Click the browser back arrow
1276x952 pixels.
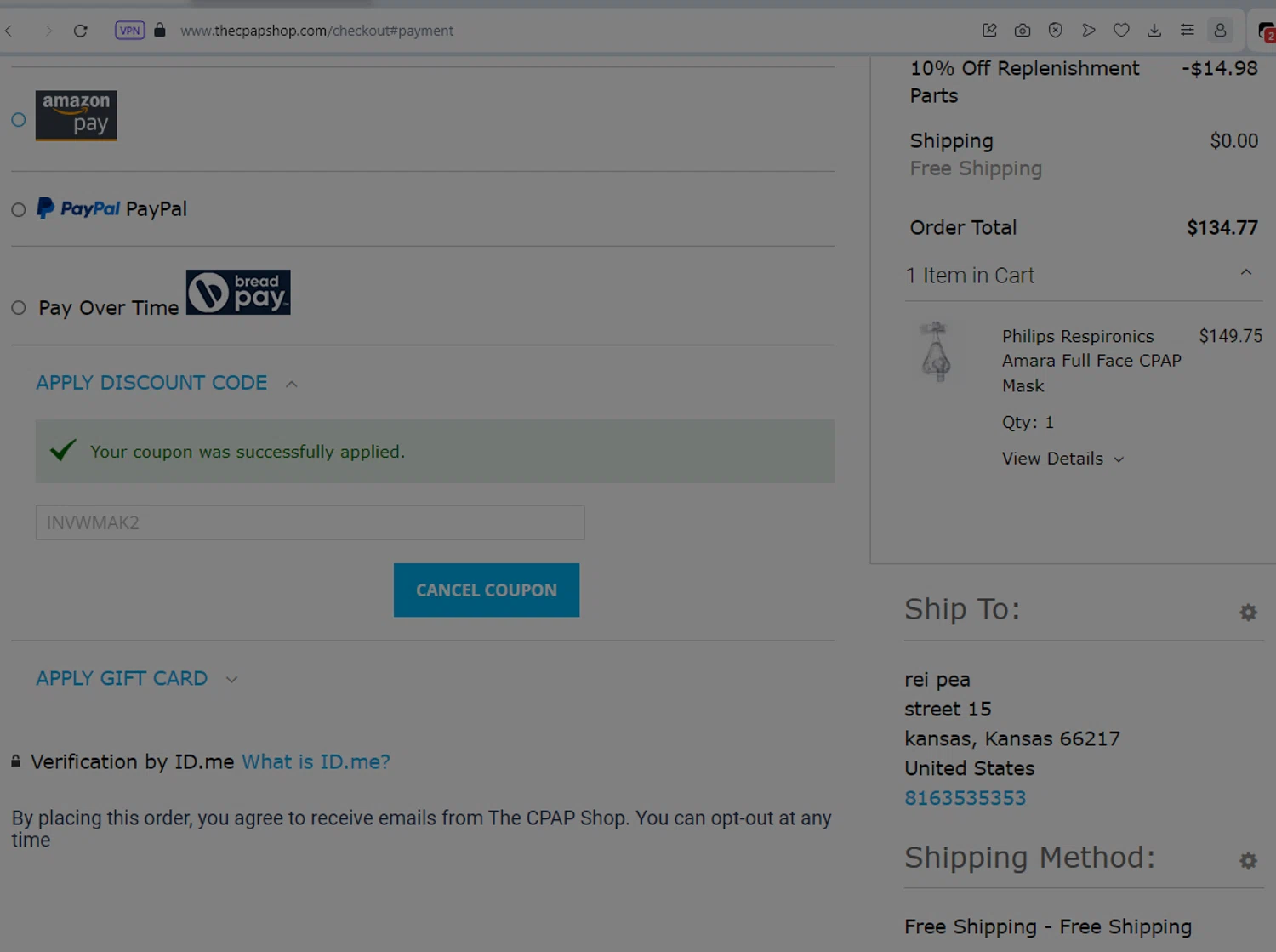tap(9, 31)
